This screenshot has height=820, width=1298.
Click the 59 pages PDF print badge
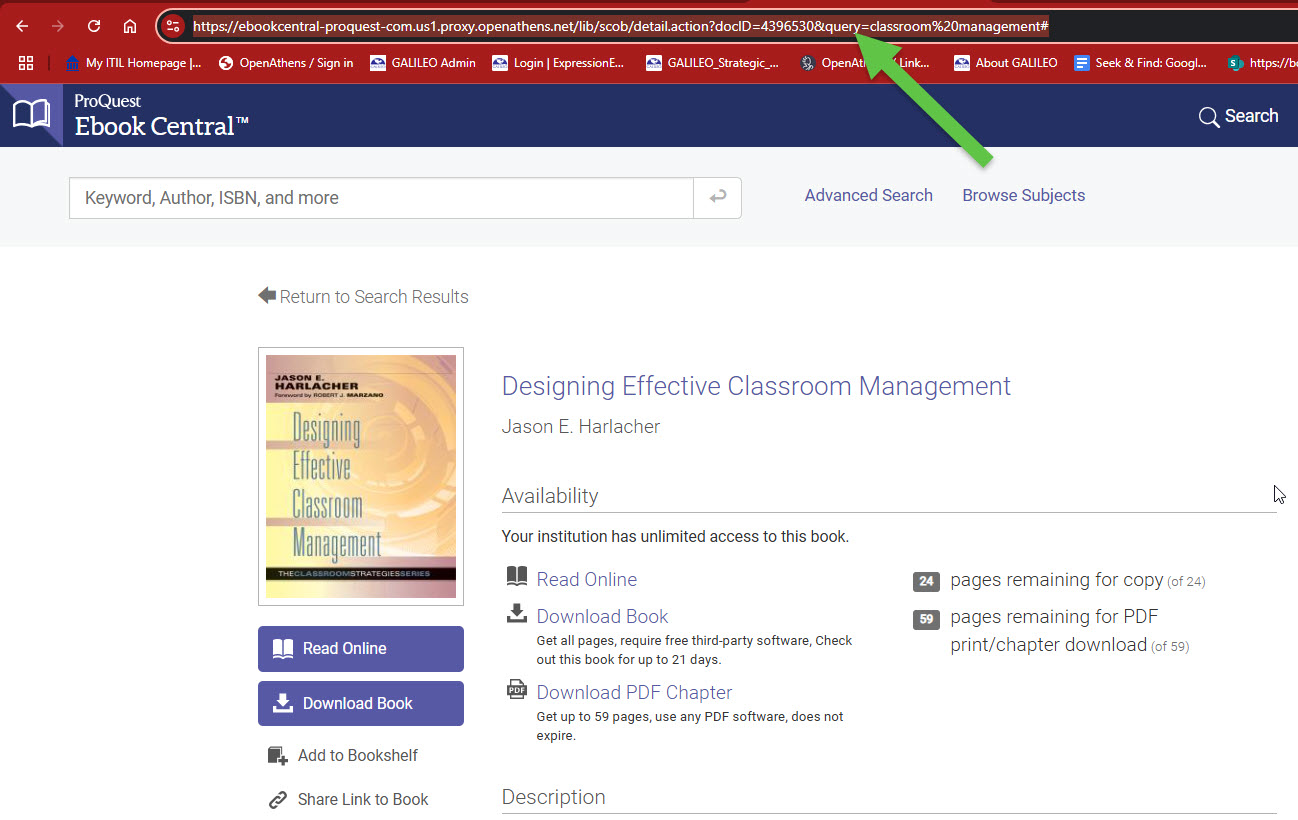coord(926,619)
